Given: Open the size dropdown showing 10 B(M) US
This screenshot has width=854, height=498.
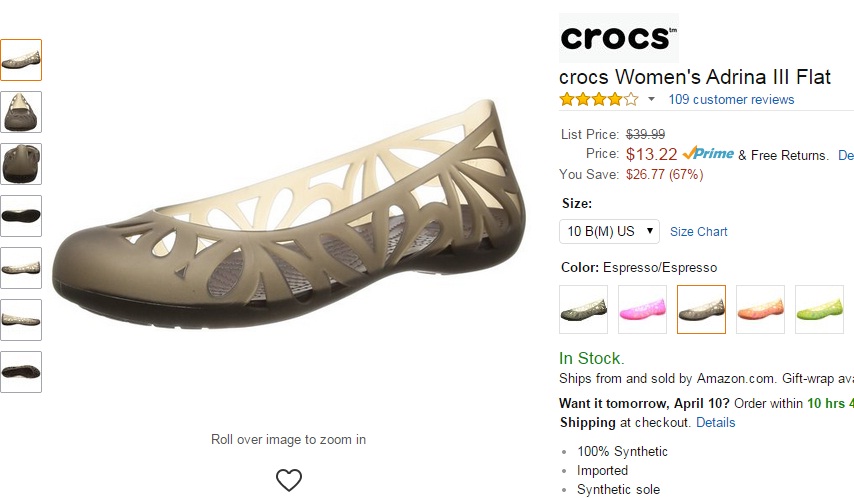Looking at the screenshot, I should coord(609,231).
